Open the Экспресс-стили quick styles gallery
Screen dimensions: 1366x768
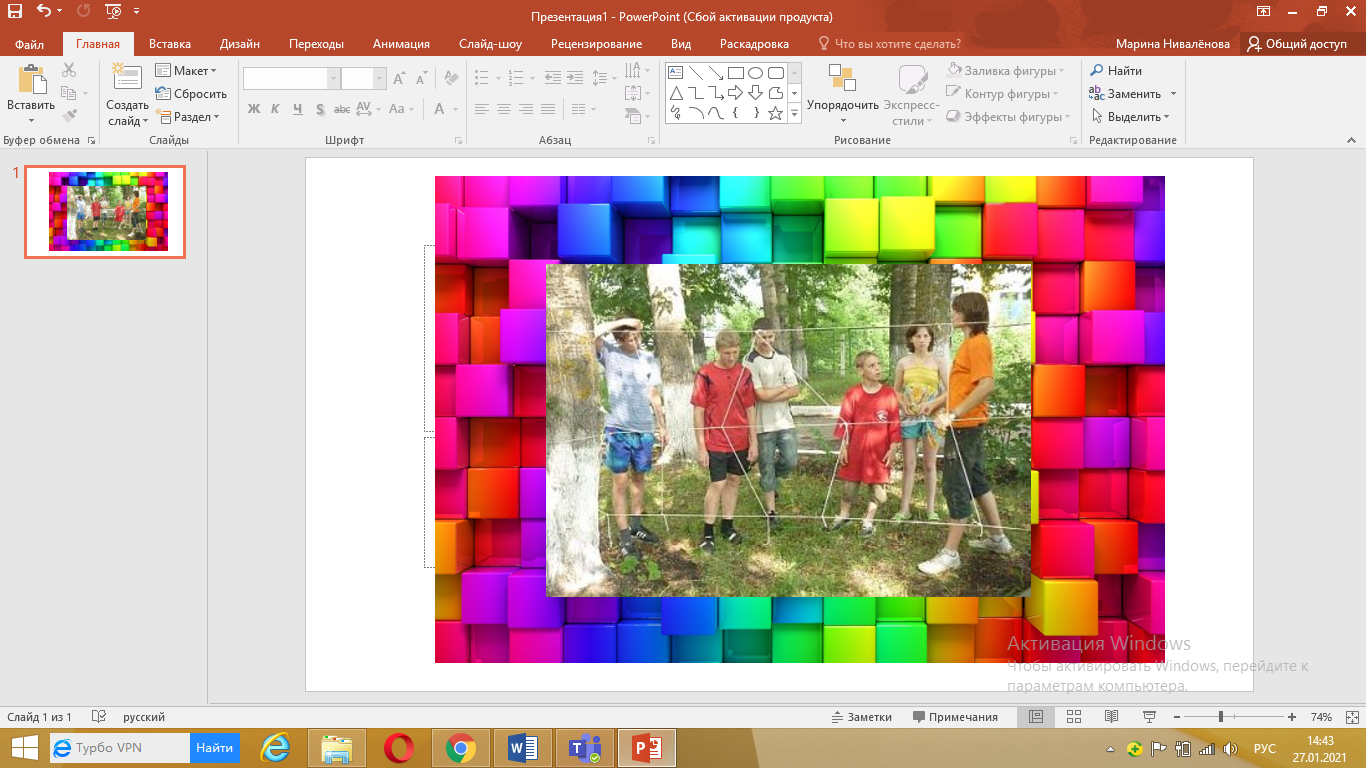pyautogui.click(x=911, y=96)
